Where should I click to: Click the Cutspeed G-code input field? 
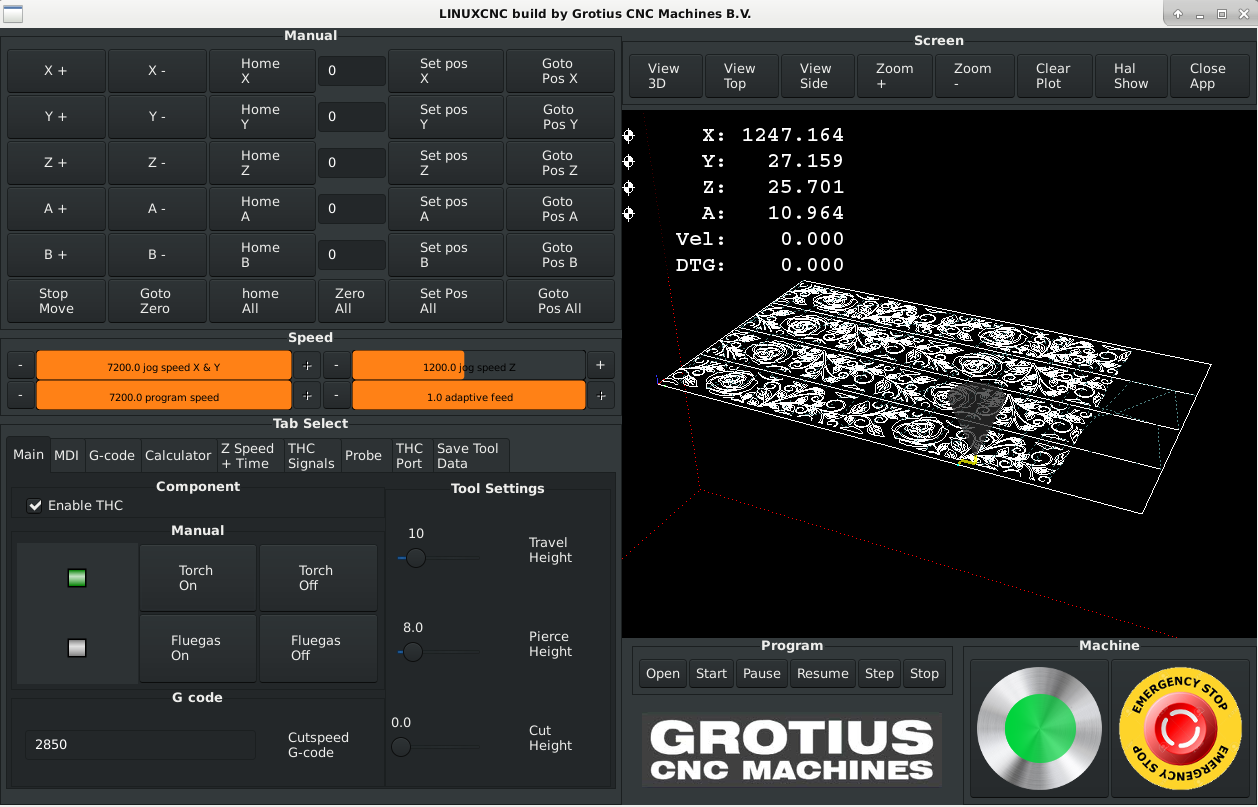pyautogui.click(x=140, y=744)
